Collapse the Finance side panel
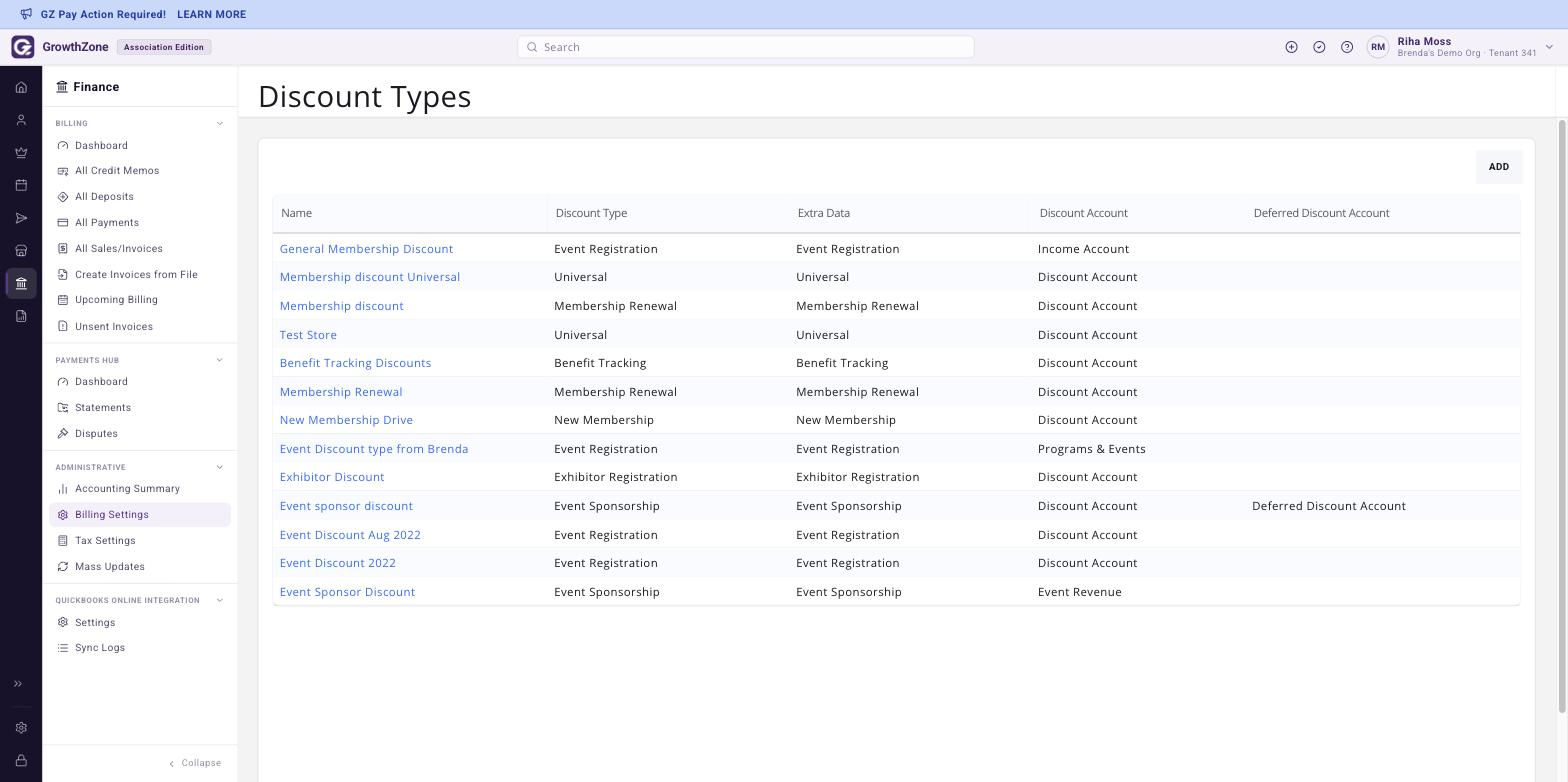Viewport: 1568px width, 782px height. pos(195,763)
